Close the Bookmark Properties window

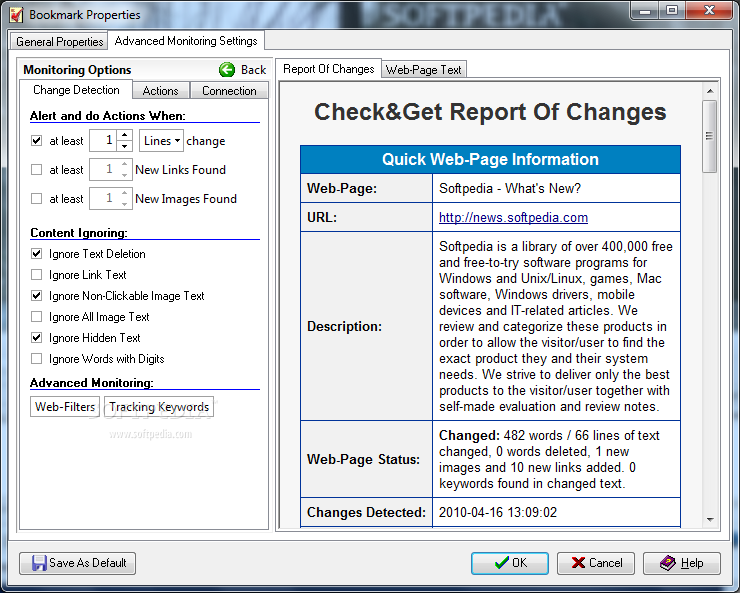pyautogui.click(x=709, y=10)
